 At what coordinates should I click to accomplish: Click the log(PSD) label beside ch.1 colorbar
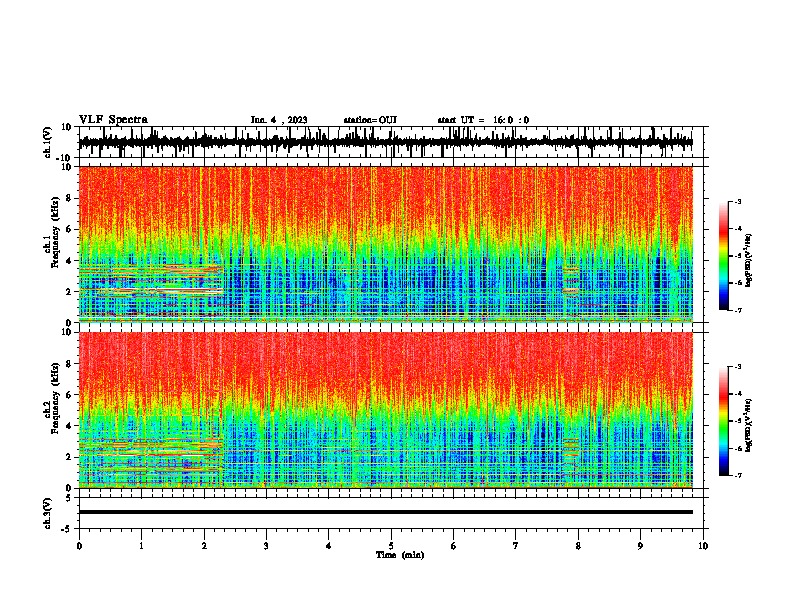(748, 261)
